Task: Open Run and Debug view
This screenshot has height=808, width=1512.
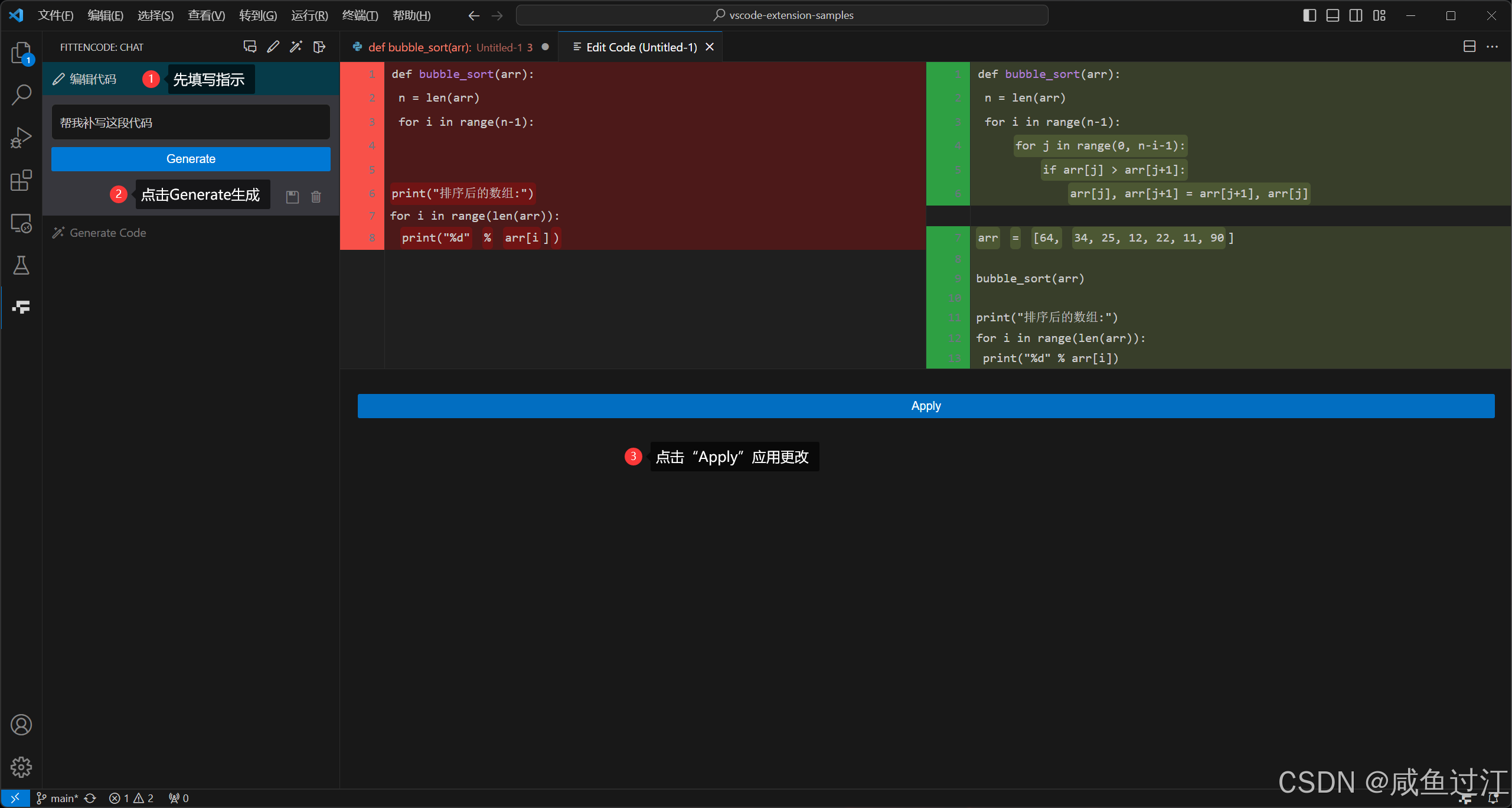Action: tap(21, 138)
